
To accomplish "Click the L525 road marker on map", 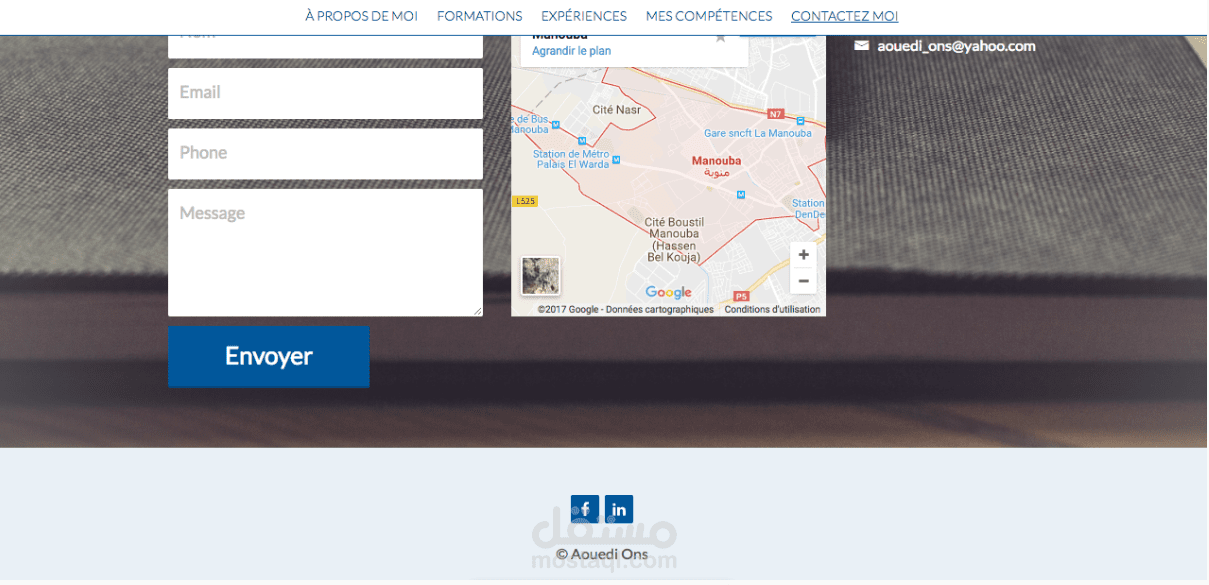I will click(x=525, y=201).
